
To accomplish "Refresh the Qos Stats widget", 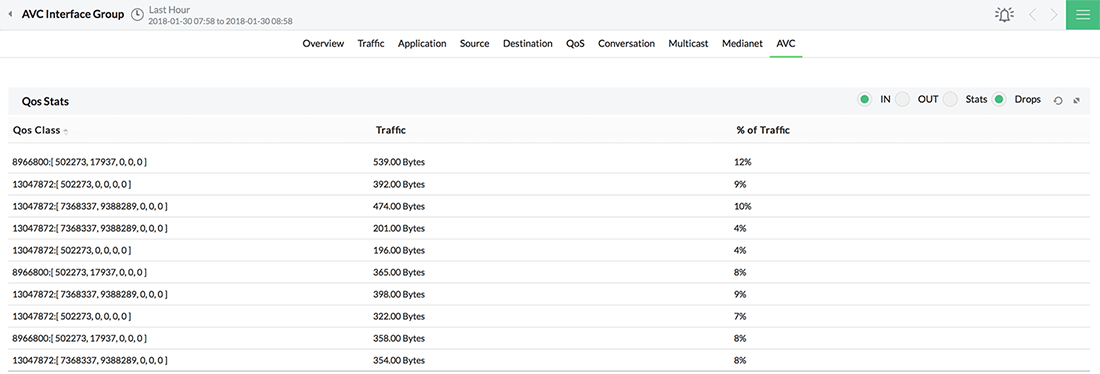I will (1059, 101).
